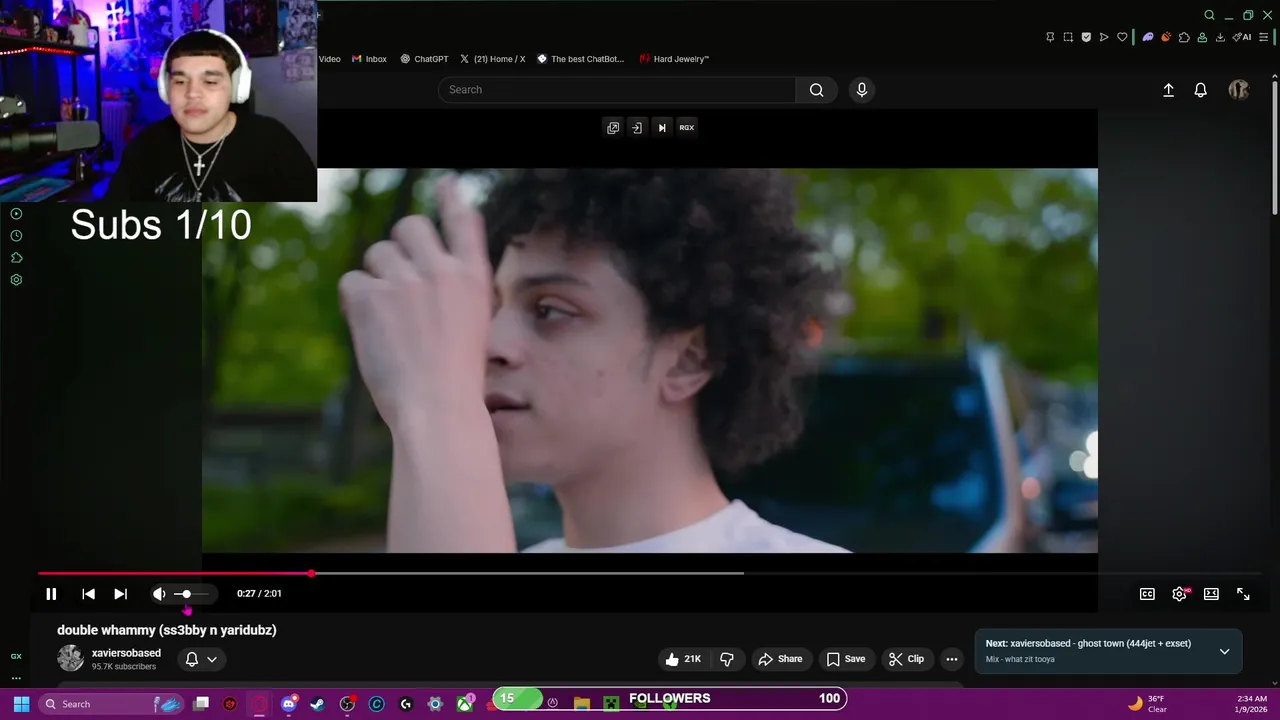
Task: Open the YouTube account avatar menu
Action: tap(1239, 90)
